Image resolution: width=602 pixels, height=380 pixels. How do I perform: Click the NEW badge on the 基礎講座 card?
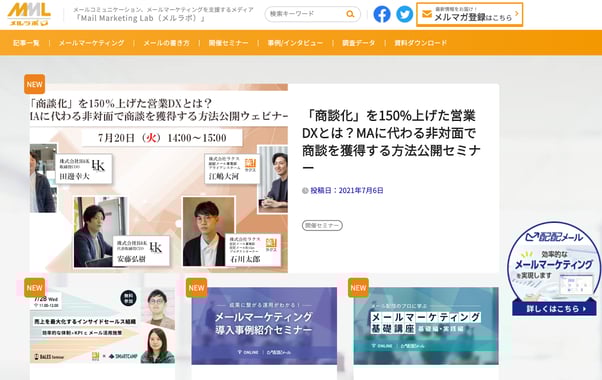click(359, 288)
